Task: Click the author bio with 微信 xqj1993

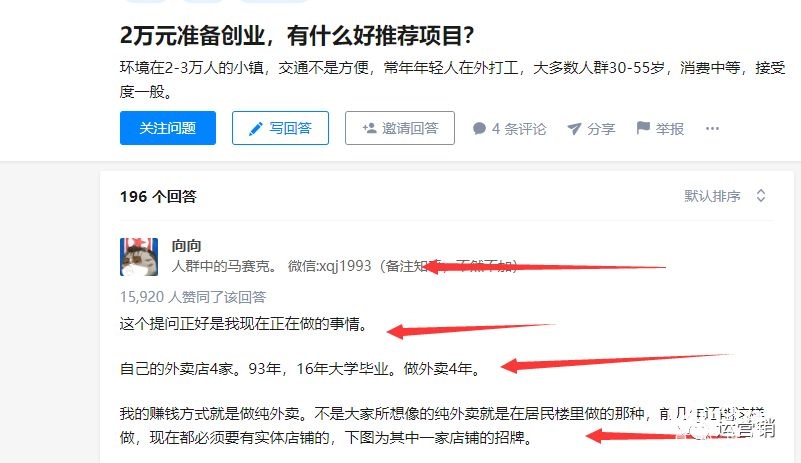Action: point(344,266)
